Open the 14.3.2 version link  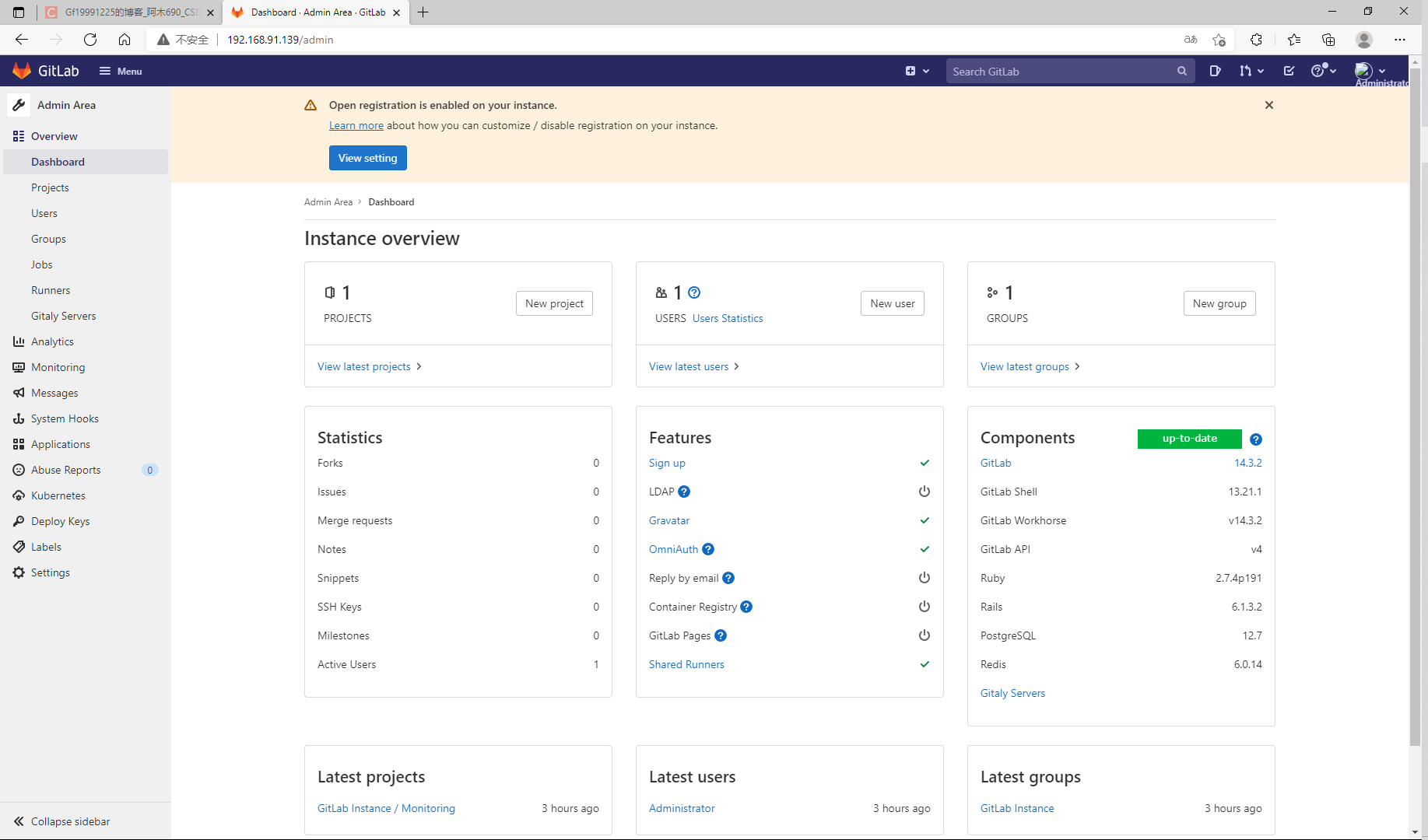point(1248,463)
